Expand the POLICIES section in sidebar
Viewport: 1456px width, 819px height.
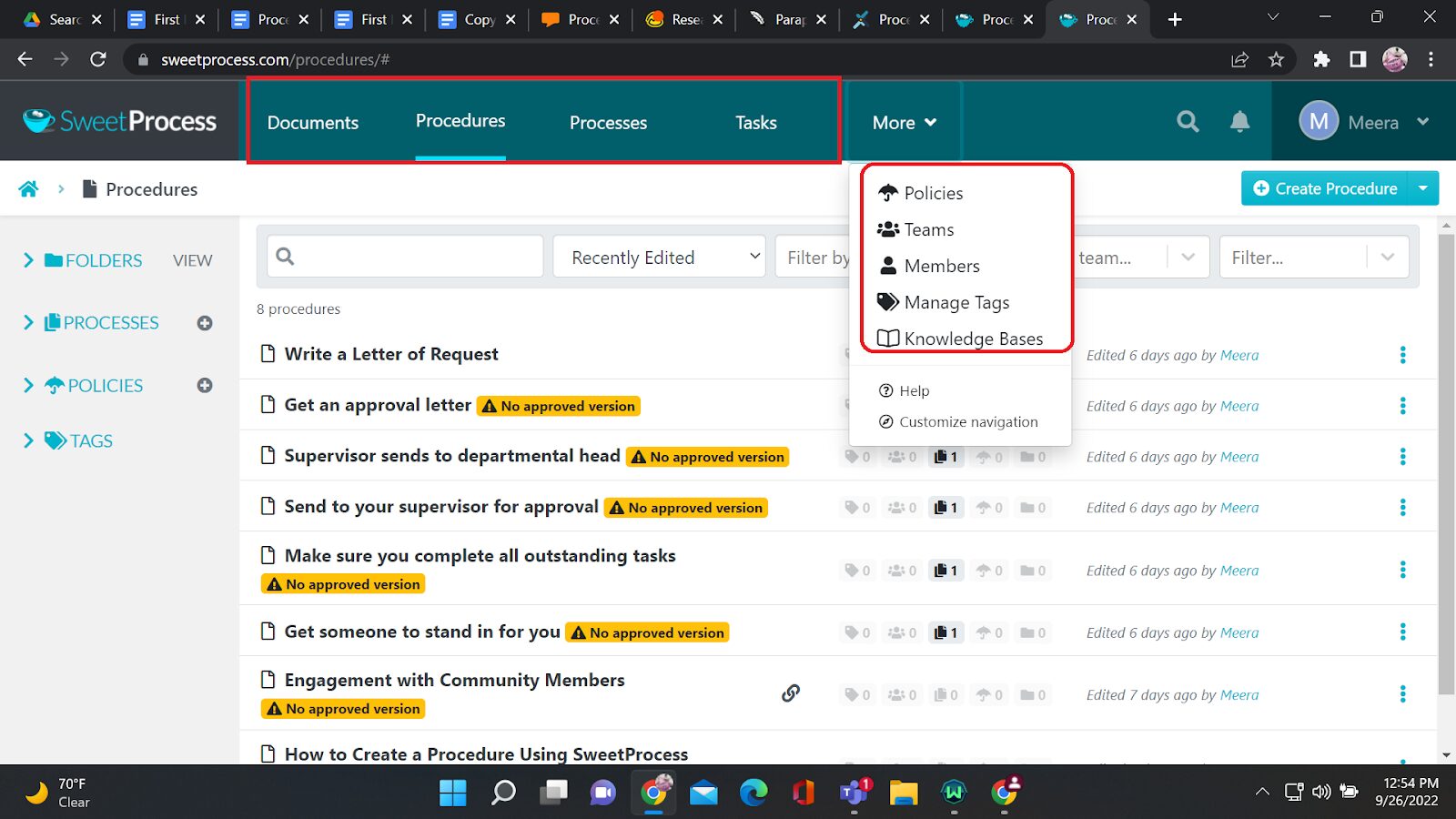click(28, 386)
